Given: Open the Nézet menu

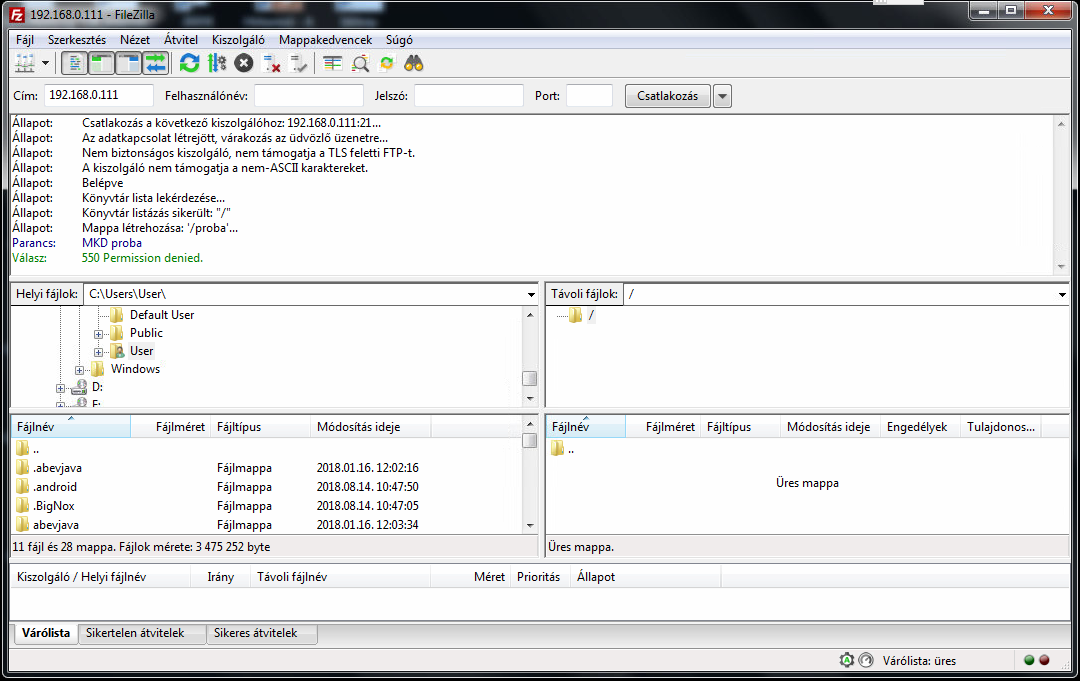Looking at the screenshot, I should (135, 40).
